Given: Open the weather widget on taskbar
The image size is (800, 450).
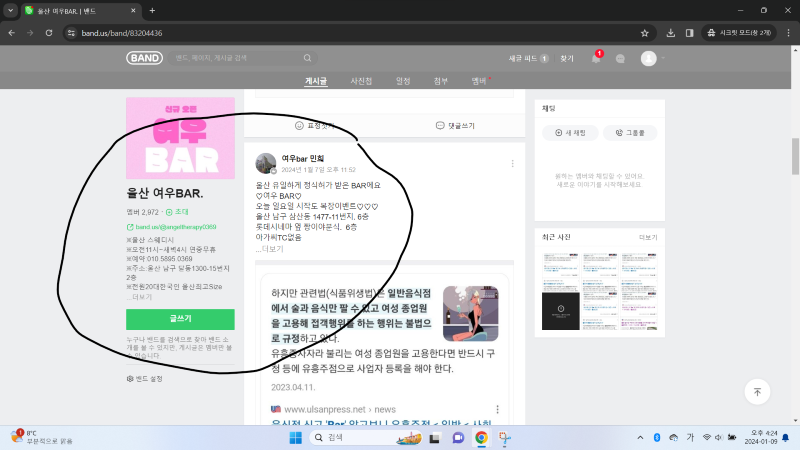Looking at the screenshot, I should pyautogui.click(x=42, y=437).
